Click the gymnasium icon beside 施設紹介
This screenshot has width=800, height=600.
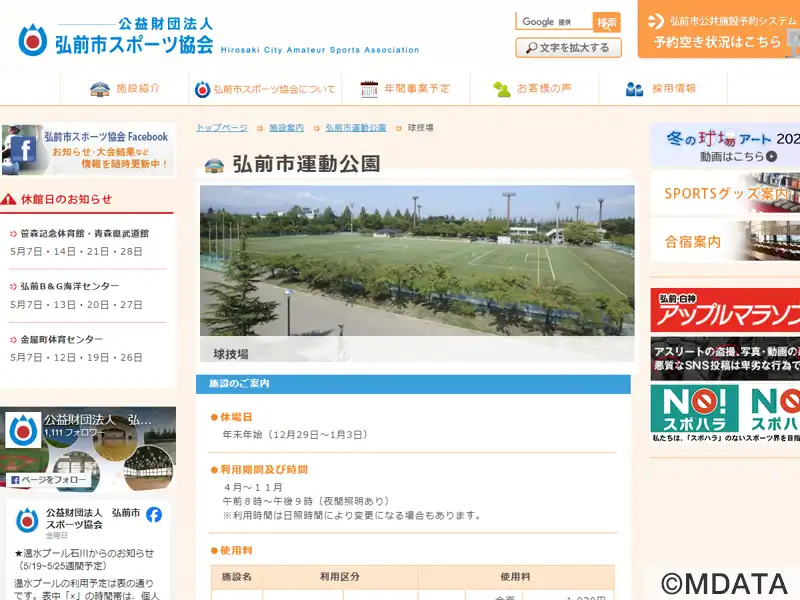pyautogui.click(x=99, y=89)
